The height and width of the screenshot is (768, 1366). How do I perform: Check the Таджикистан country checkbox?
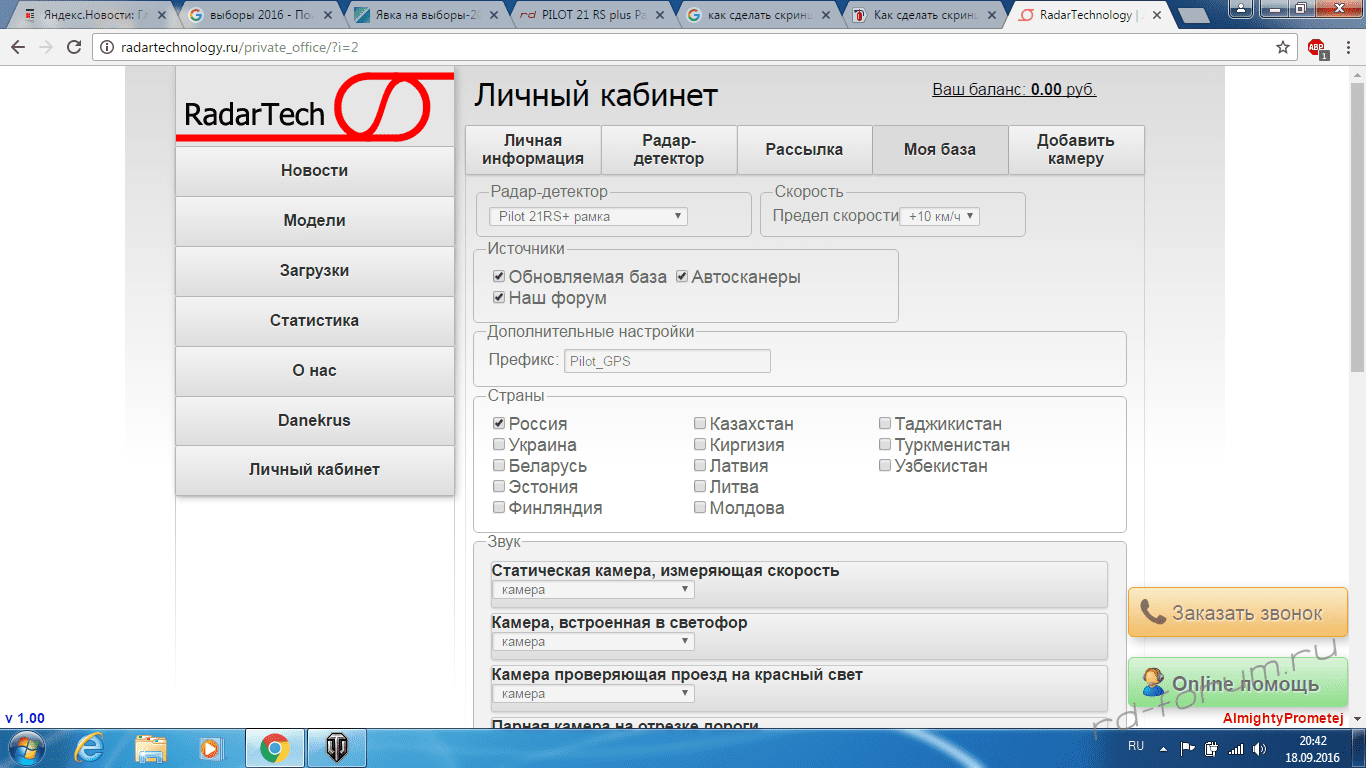coord(885,424)
